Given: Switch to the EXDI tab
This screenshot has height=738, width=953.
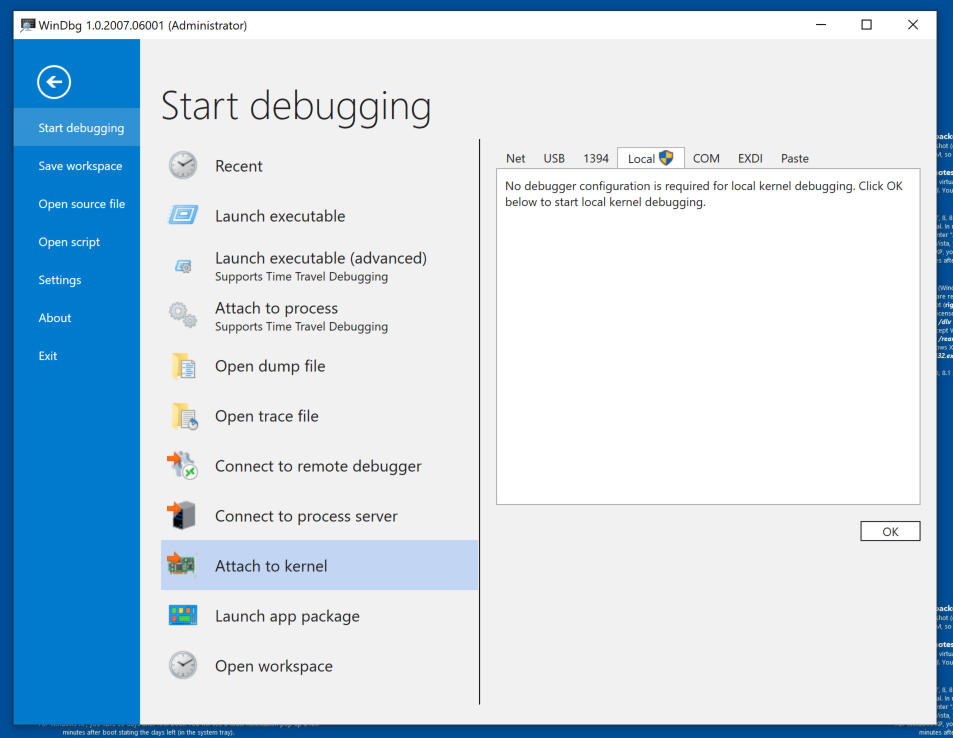Looking at the screenshot, I should pos(750,159).
